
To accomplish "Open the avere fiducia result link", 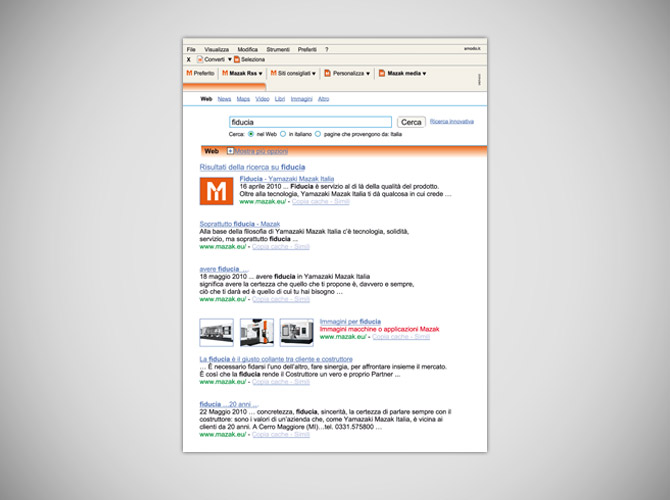I will click(223, 269).
